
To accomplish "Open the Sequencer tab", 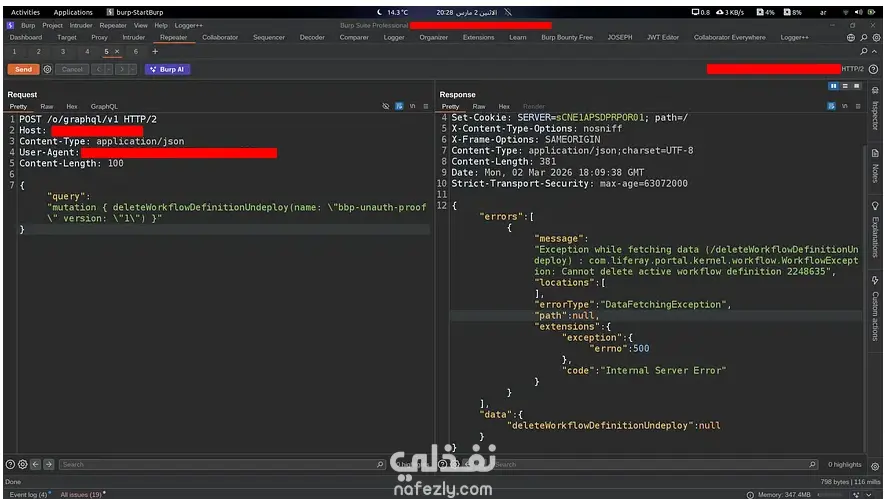I will (x=269, y=37).
